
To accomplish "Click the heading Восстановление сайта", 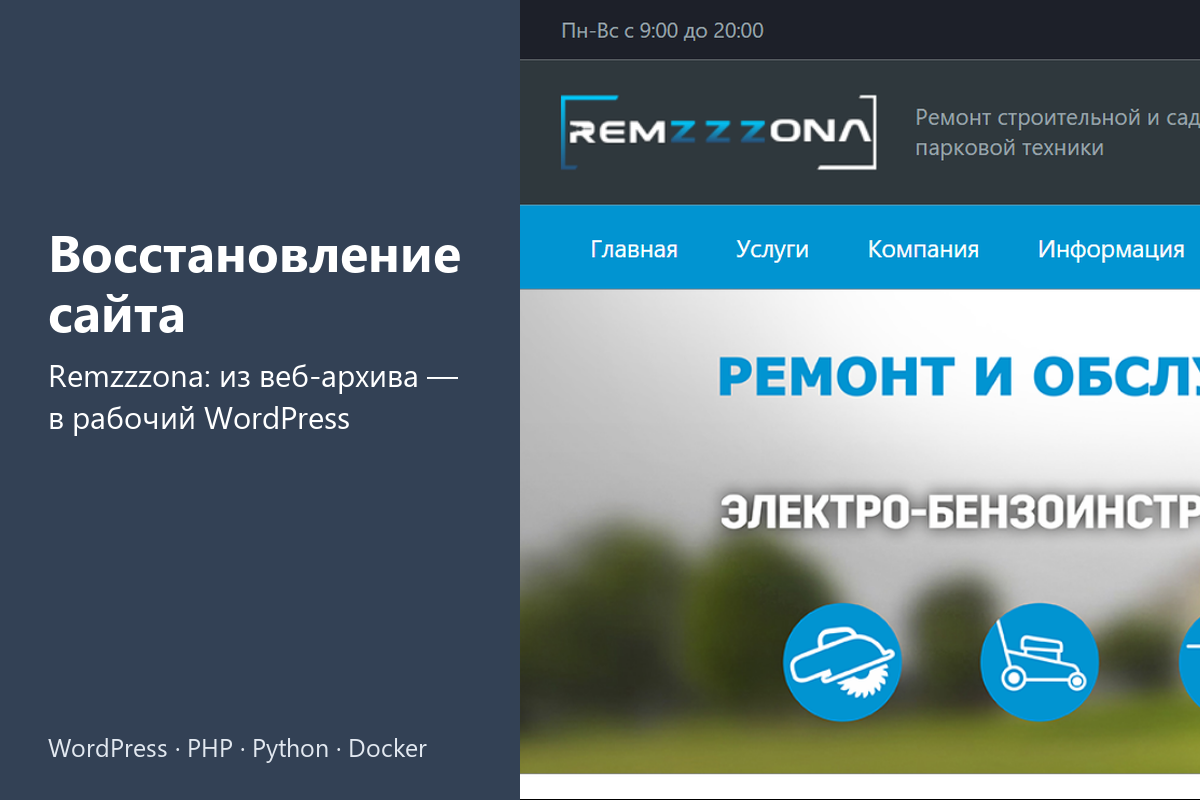I will coord(255,286).
